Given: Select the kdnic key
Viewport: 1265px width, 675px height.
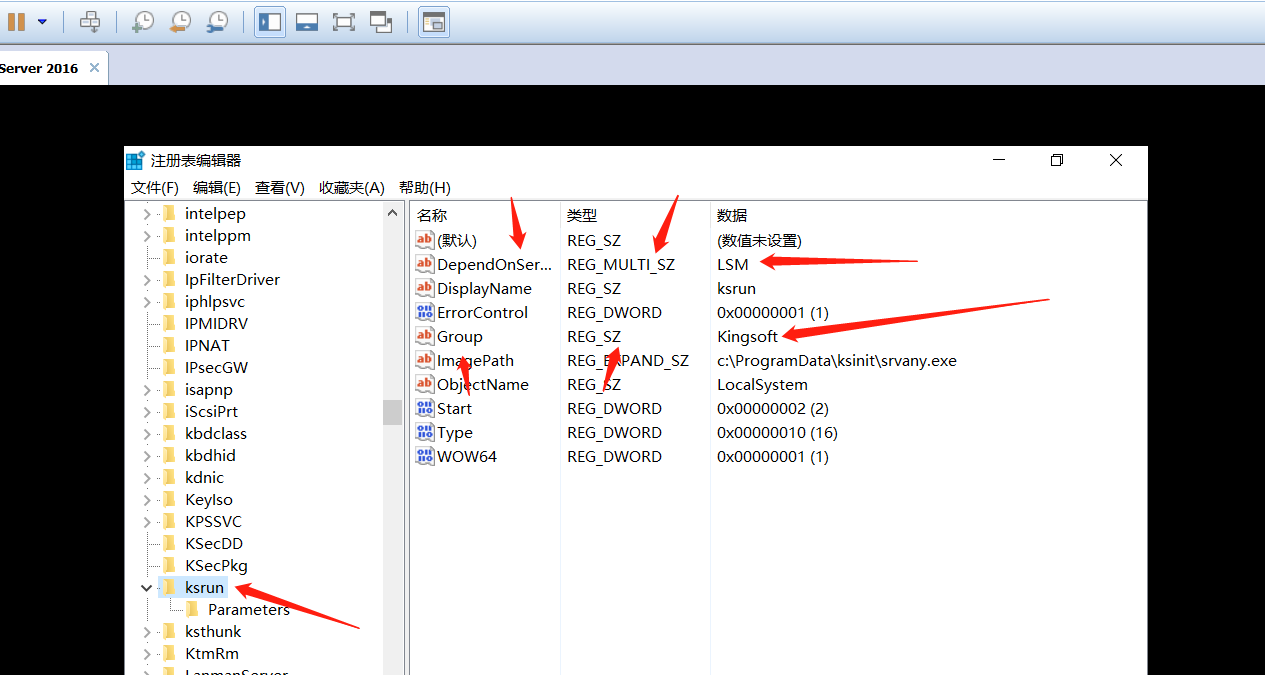Looking at the screenshot, I should [x=204, y=478].
